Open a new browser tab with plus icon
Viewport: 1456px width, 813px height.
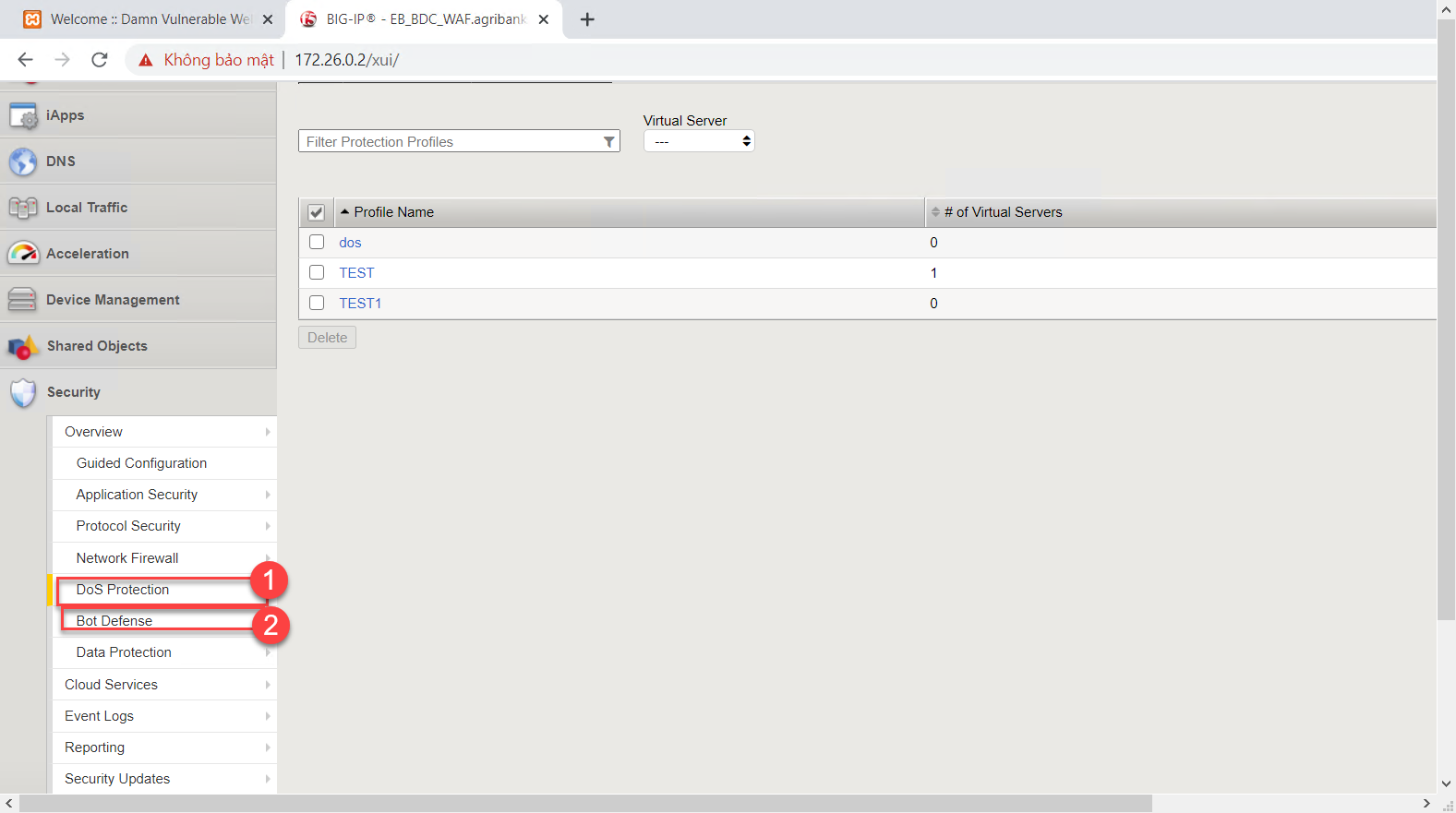coord(587,19)
